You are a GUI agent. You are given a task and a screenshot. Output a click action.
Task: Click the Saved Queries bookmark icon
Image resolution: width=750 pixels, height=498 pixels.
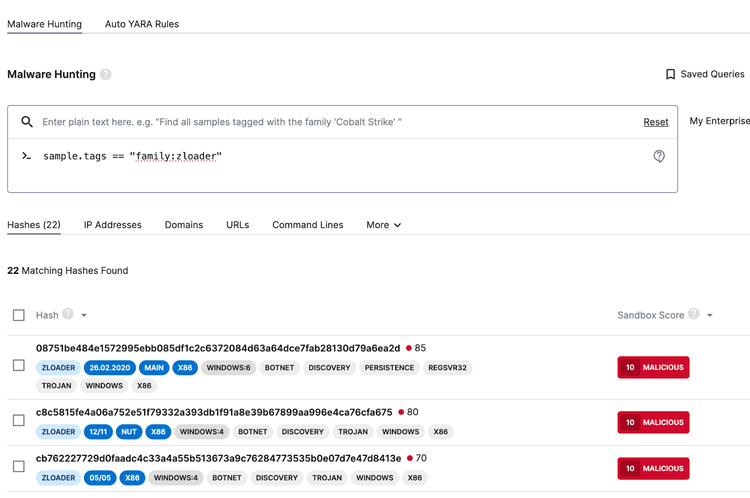[x=670, y=74]
